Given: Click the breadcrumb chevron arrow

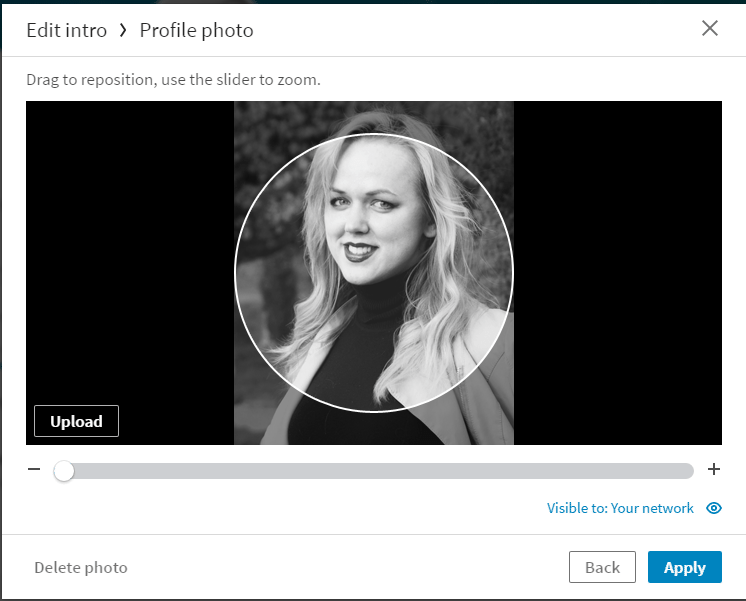Looking at the screenshot, I should [x=123, y=31].
